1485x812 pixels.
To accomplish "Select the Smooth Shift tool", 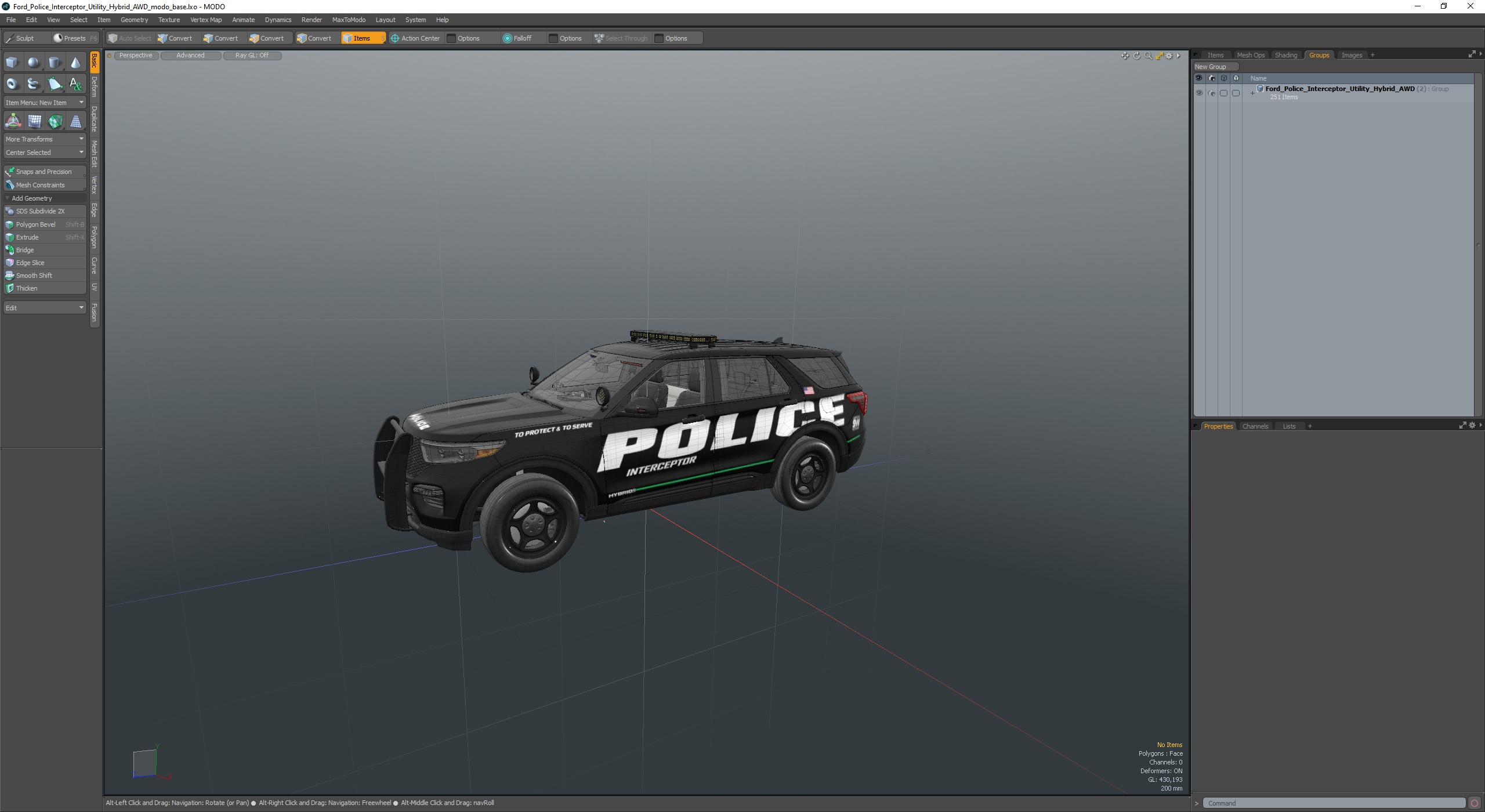I will [45, 275].
